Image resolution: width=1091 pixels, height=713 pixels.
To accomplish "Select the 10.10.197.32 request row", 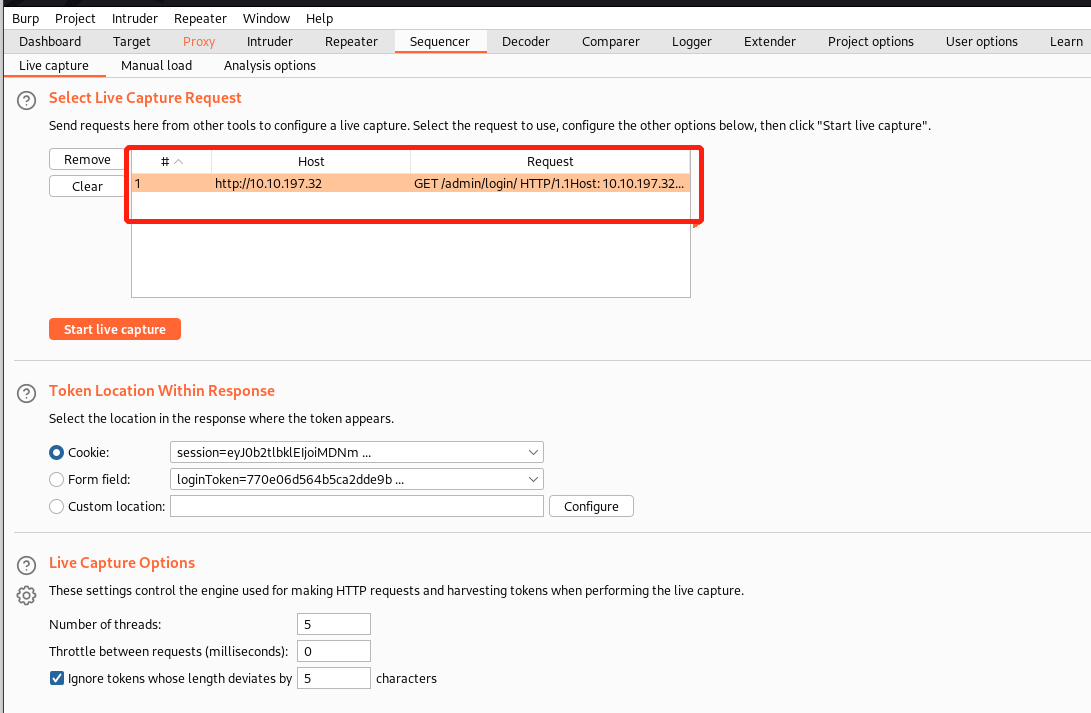I will click(x=410, y=184).
